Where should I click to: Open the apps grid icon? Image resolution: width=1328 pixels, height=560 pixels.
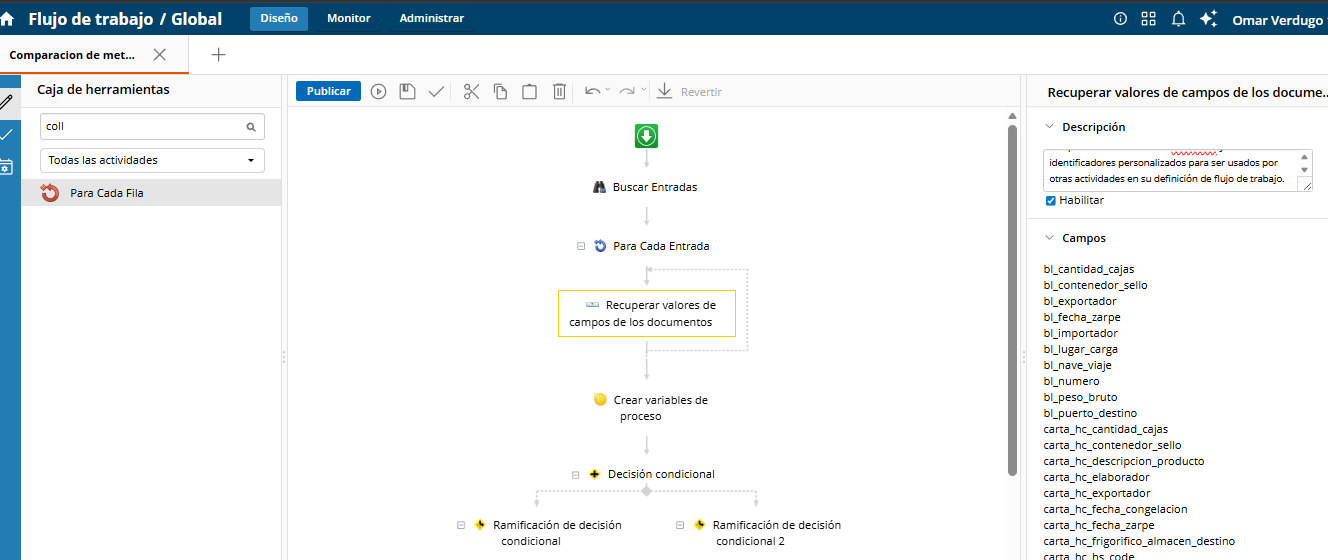point(1149,19)
